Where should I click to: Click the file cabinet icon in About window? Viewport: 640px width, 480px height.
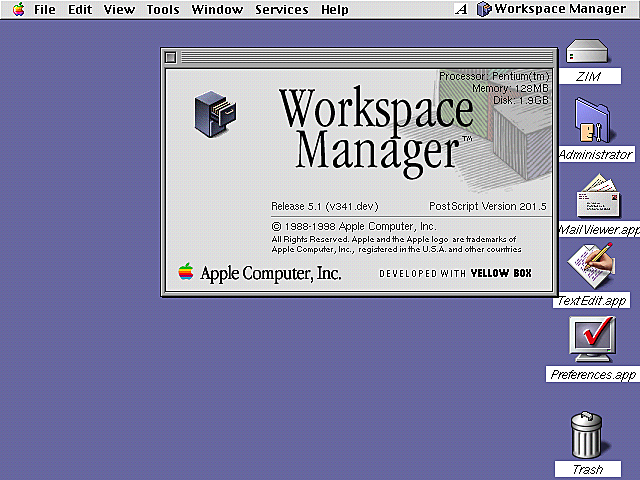coord(215,114)
